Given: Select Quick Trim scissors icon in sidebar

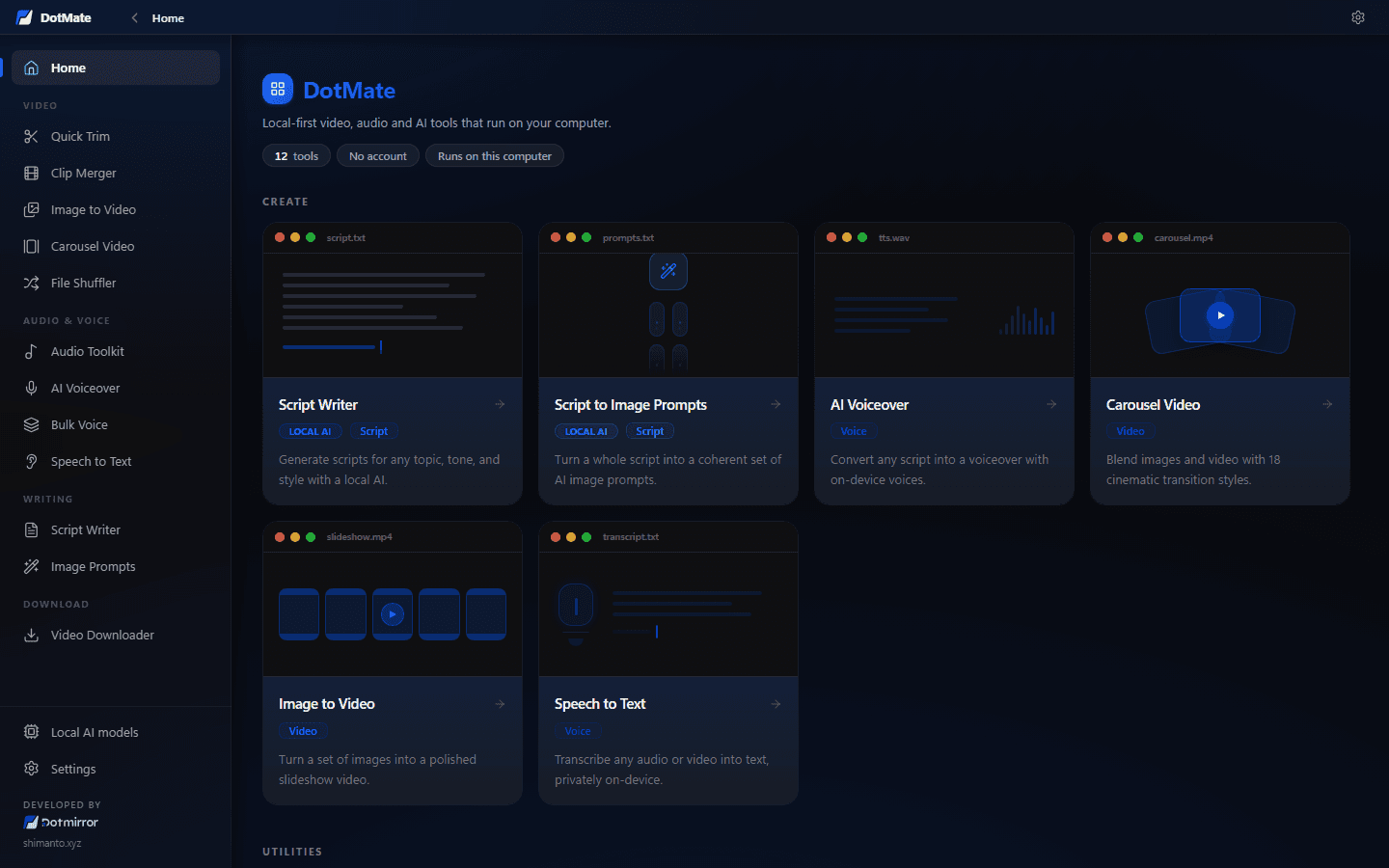Looking at the screenshot, I should tap(31, 136).
